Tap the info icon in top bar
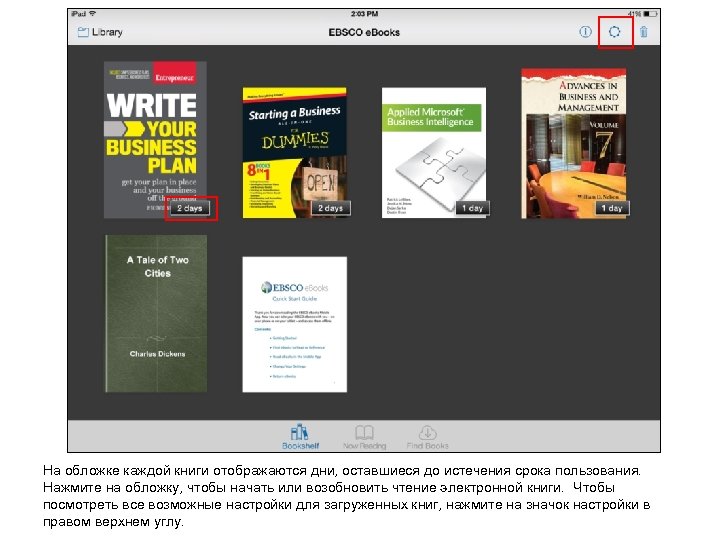Image resolution: width=720 pixels, height=540 pixels. pos(585,32)
